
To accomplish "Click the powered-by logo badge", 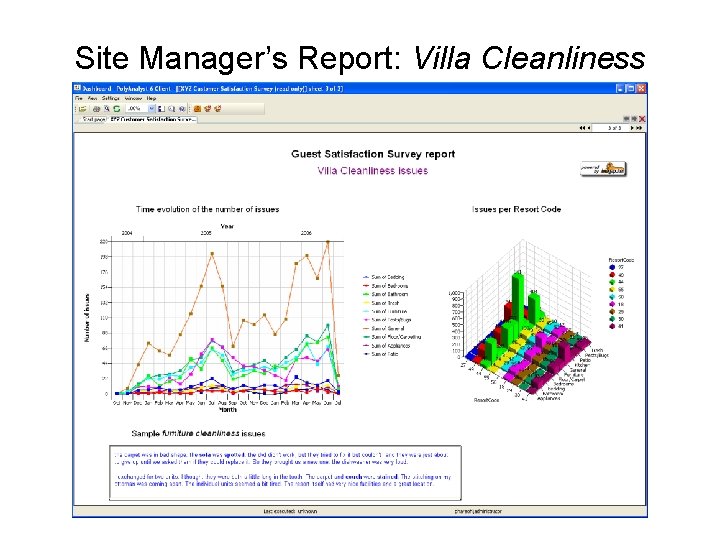I will 603,169.
